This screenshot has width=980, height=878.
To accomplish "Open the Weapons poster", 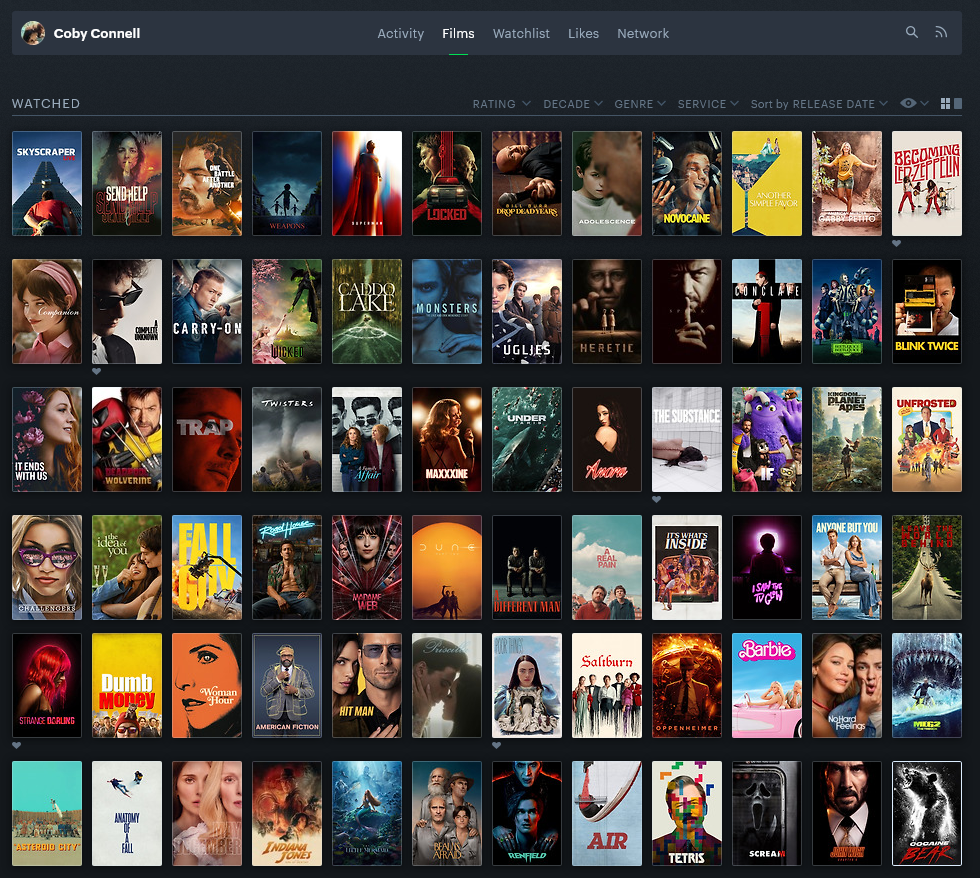I will coord(287,183).
